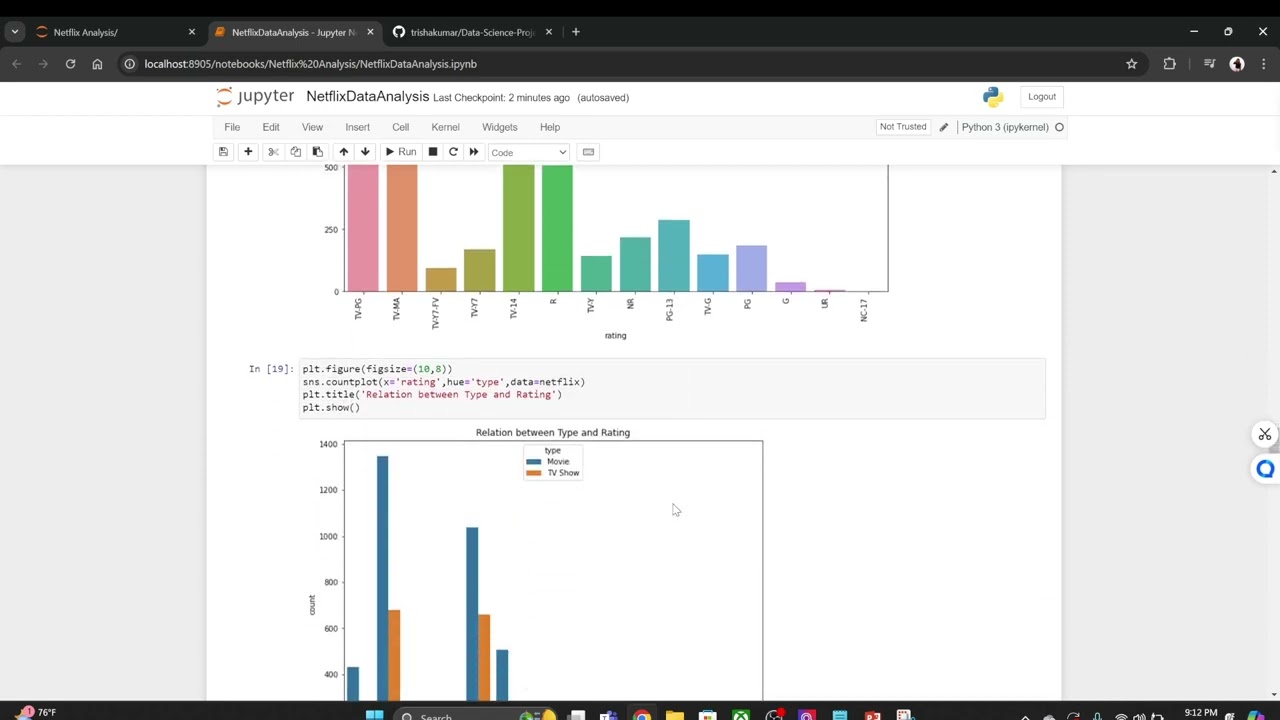Click the TV Show legend swatch
Screen dimensions: 1280x720
pos(533,473)
